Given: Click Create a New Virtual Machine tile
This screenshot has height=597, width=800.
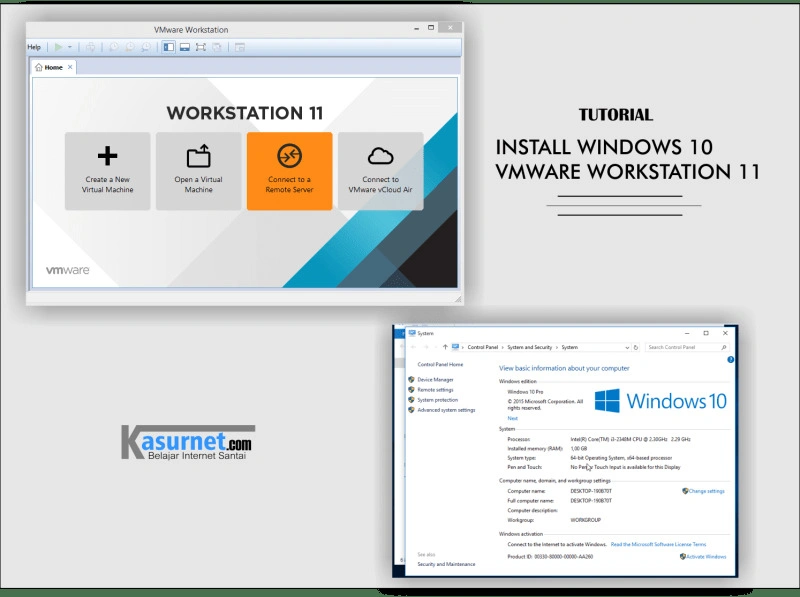Looking at the screenshot, I should 108,171.
